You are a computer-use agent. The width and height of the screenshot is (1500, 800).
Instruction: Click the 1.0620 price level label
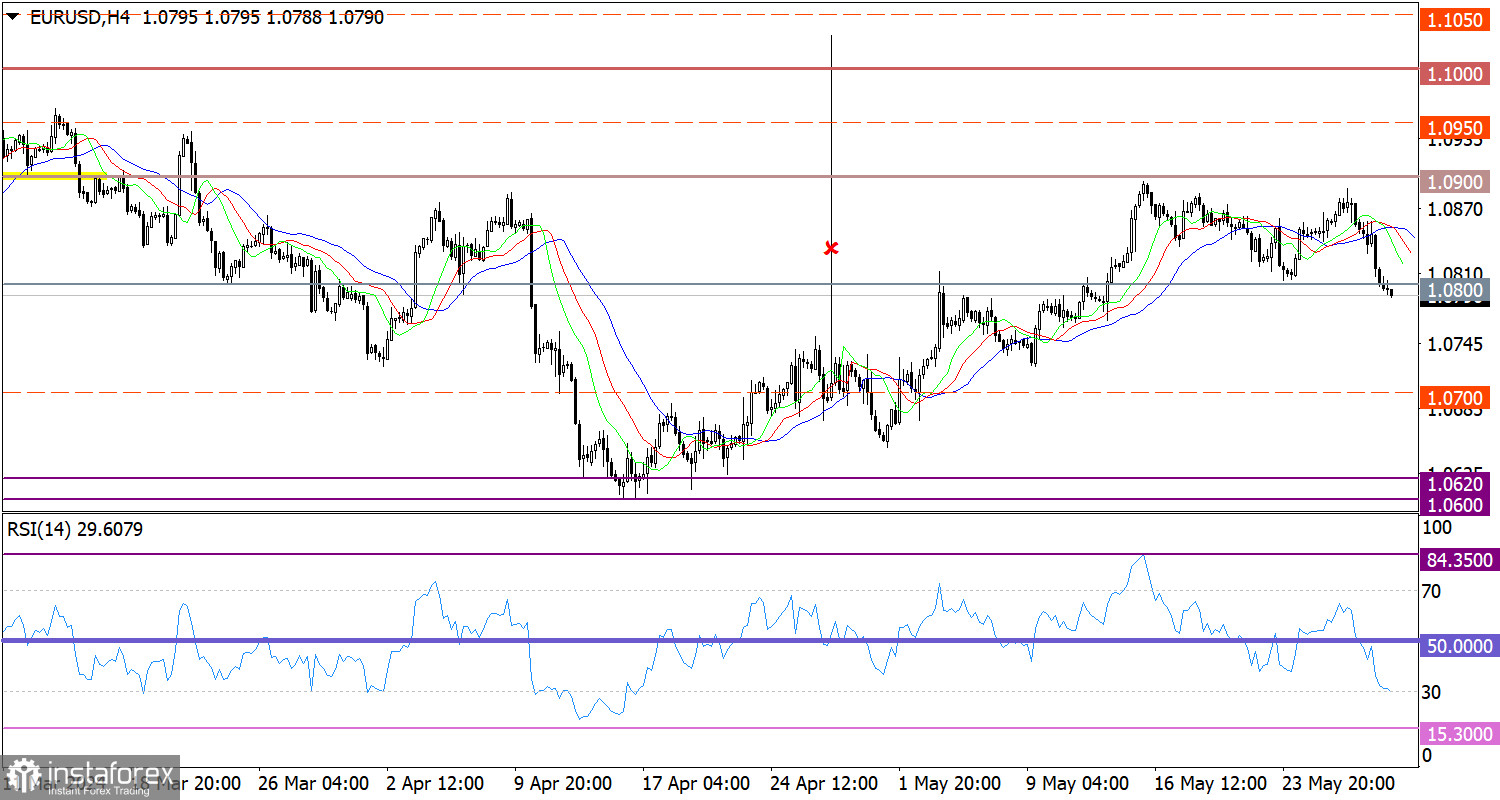click(1457, 484)
